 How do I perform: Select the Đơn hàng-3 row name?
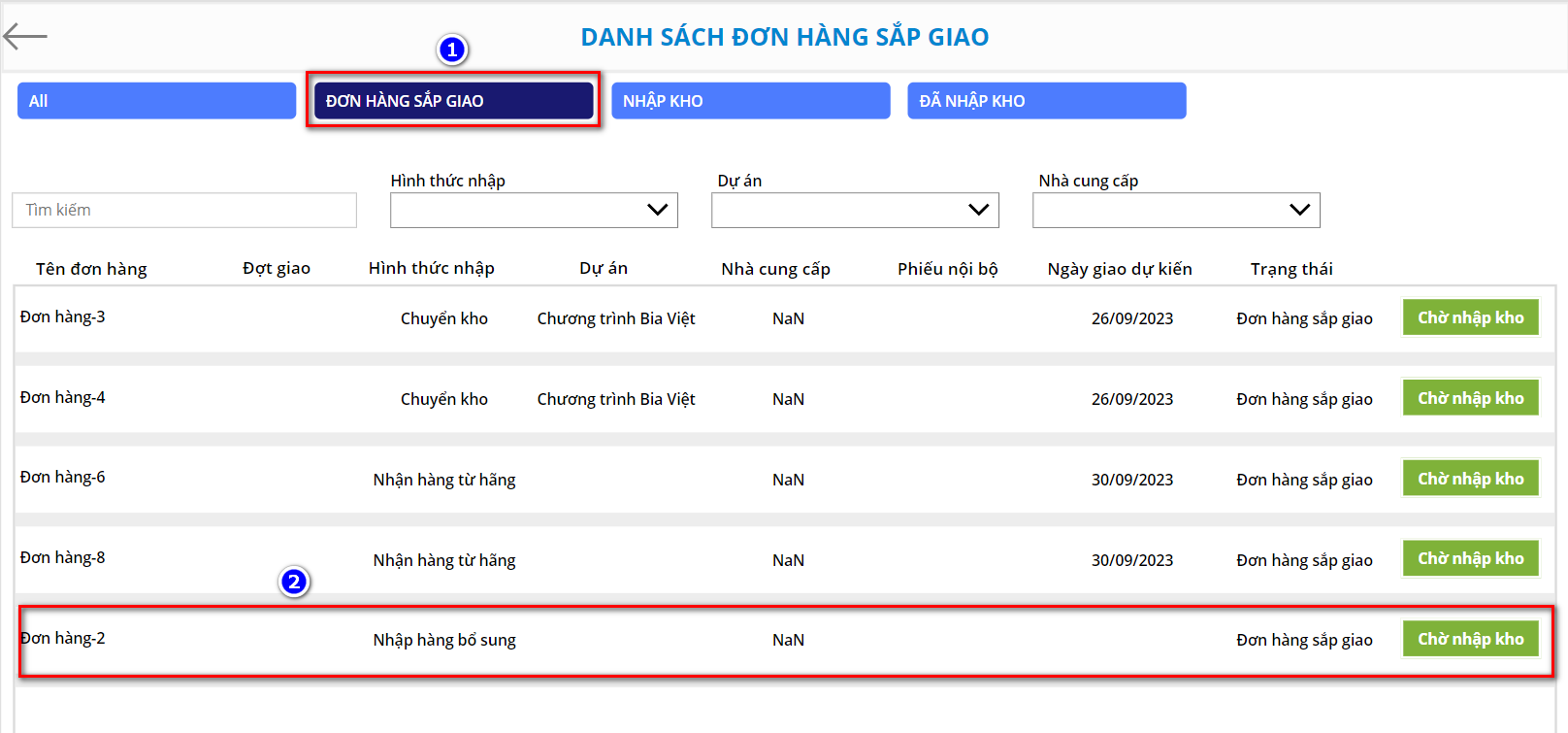coord(63,317)
